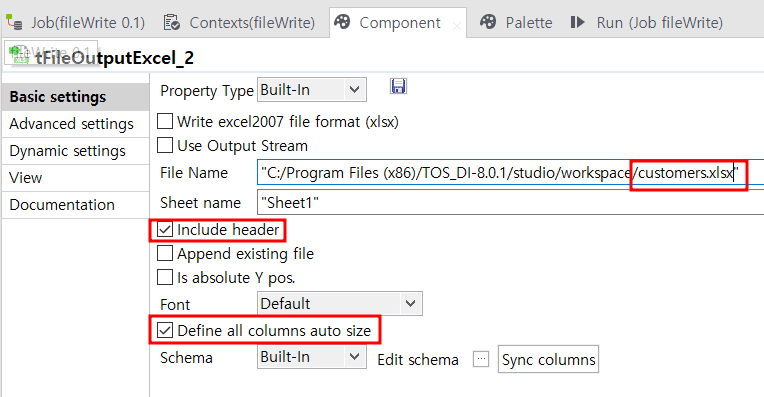Enable Write excel2007 file format checkbox
This screenshot has height=397, width=764.
click(x=165, y=121)
